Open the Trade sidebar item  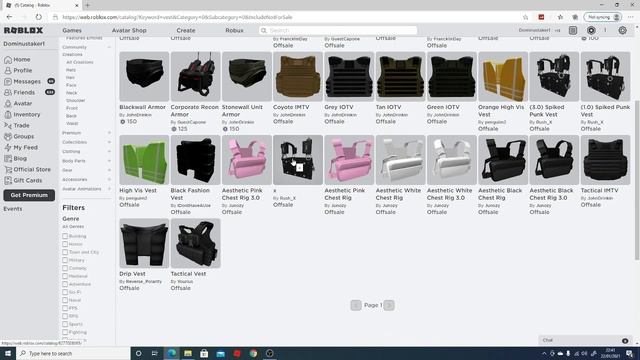[x=17, y=126]
